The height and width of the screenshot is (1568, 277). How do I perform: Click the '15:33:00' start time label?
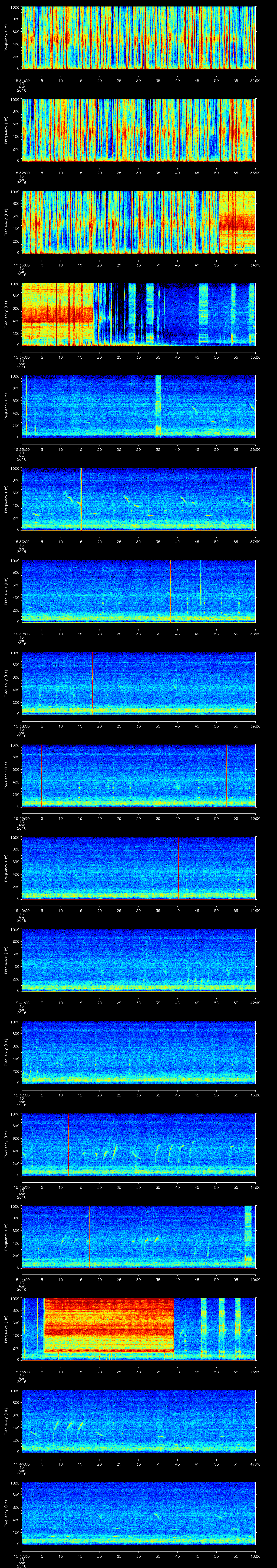coord(21,265)
